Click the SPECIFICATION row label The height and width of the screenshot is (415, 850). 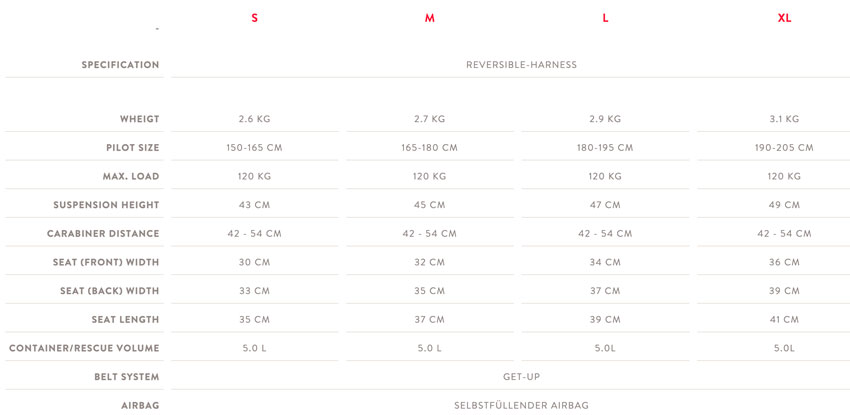[x=120, y=64]
